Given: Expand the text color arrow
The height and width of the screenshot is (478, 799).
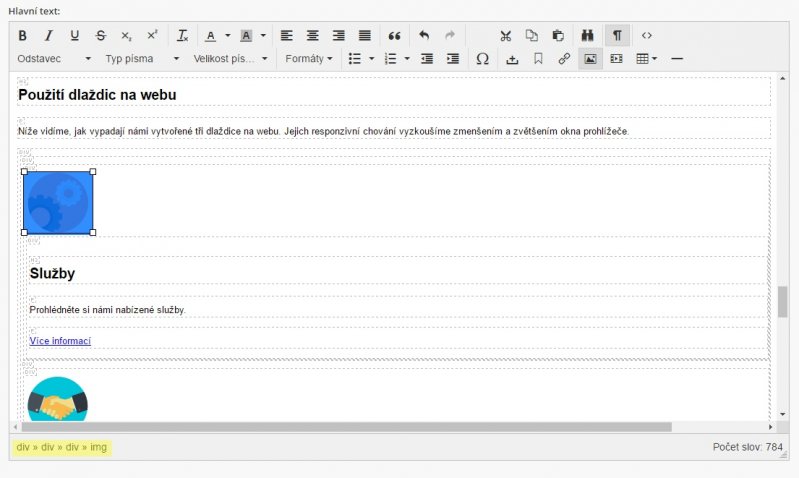Looking at the screenshot, I should tap(227, 35).
